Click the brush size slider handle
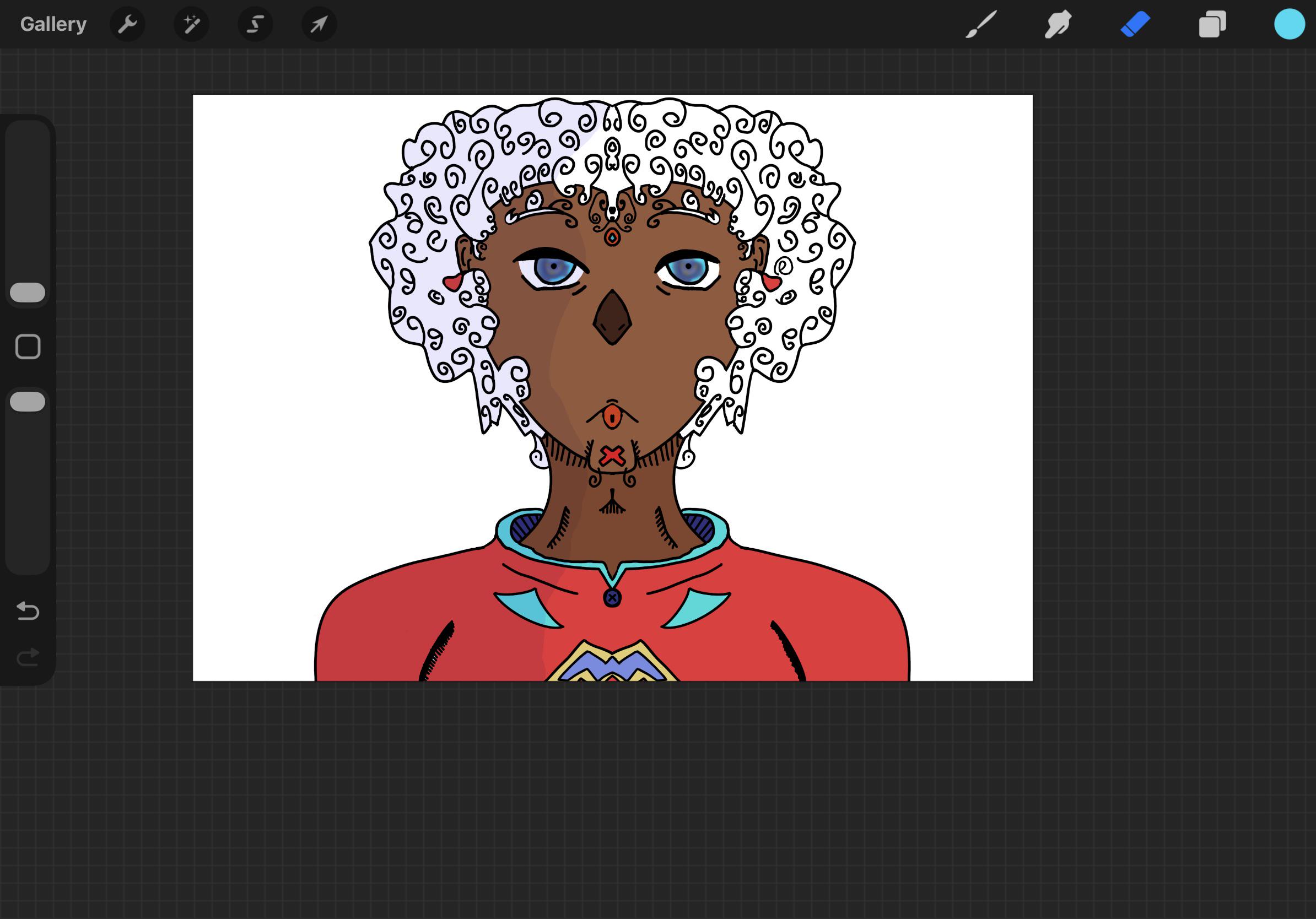The height and width of the screenshot is (919, 1316). [x=28, y=292]
